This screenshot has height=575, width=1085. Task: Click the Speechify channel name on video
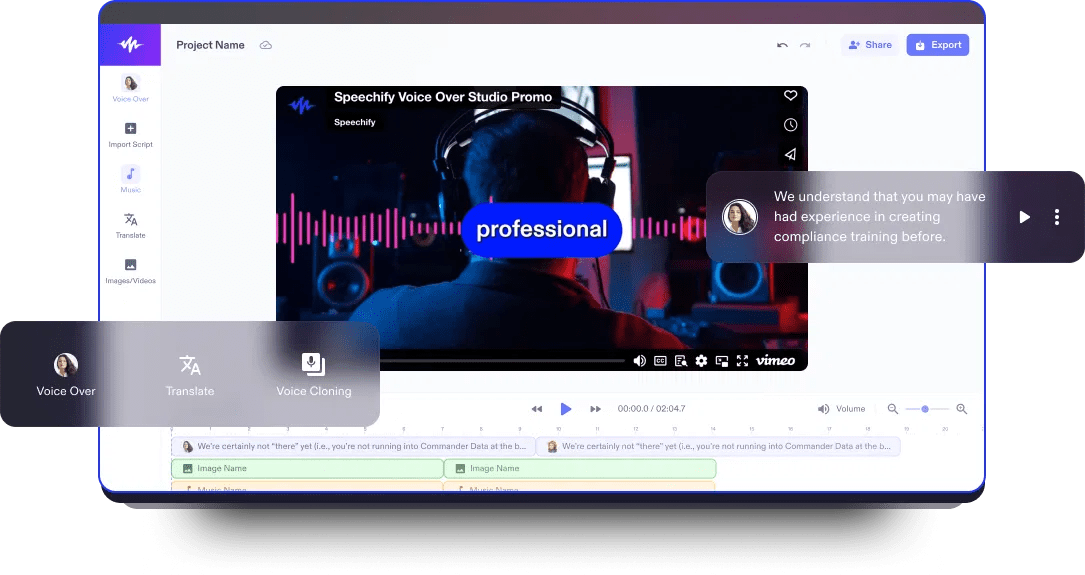click(354, 122)
